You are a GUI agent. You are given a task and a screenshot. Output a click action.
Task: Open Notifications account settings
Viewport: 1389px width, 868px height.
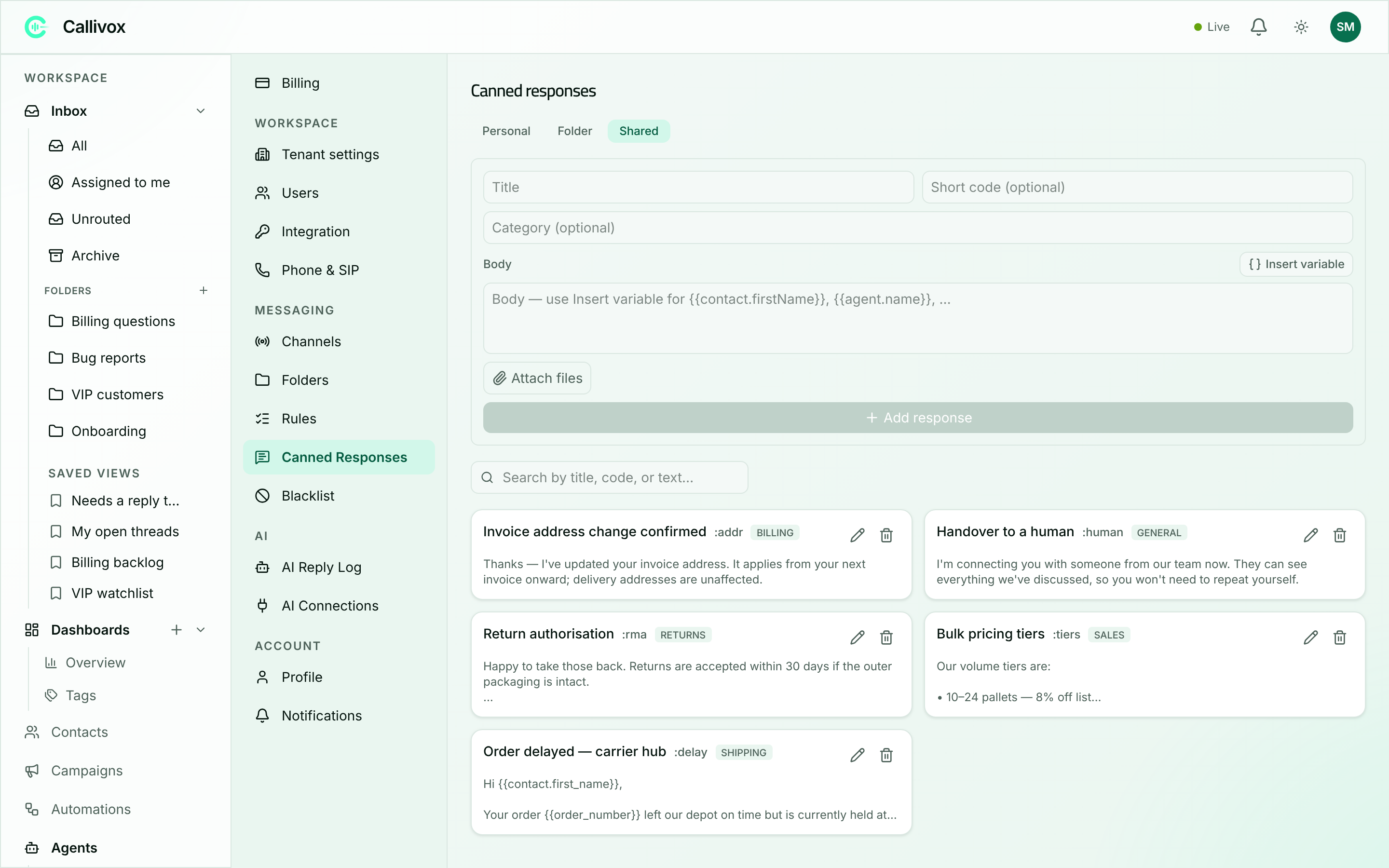(x=339, y=716)
